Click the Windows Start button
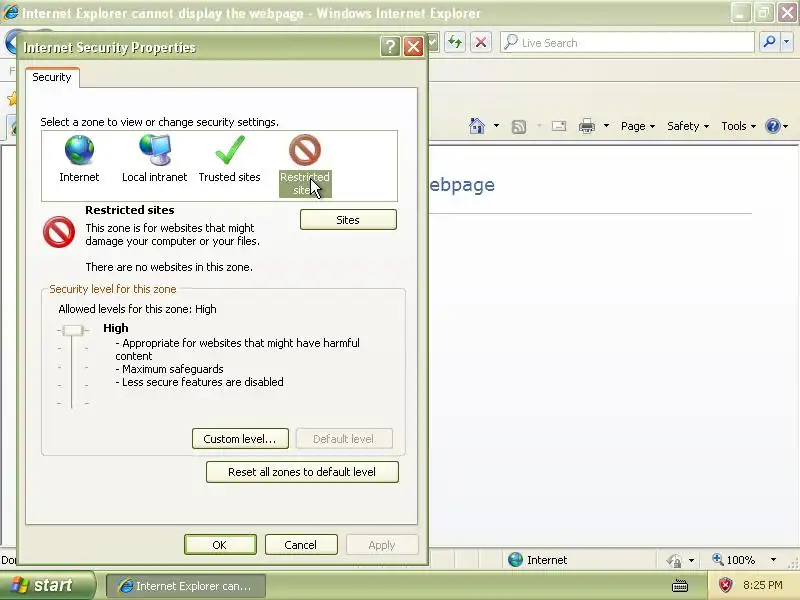The width and height of the screenshot is (800, 600). (x=47, y=585)
